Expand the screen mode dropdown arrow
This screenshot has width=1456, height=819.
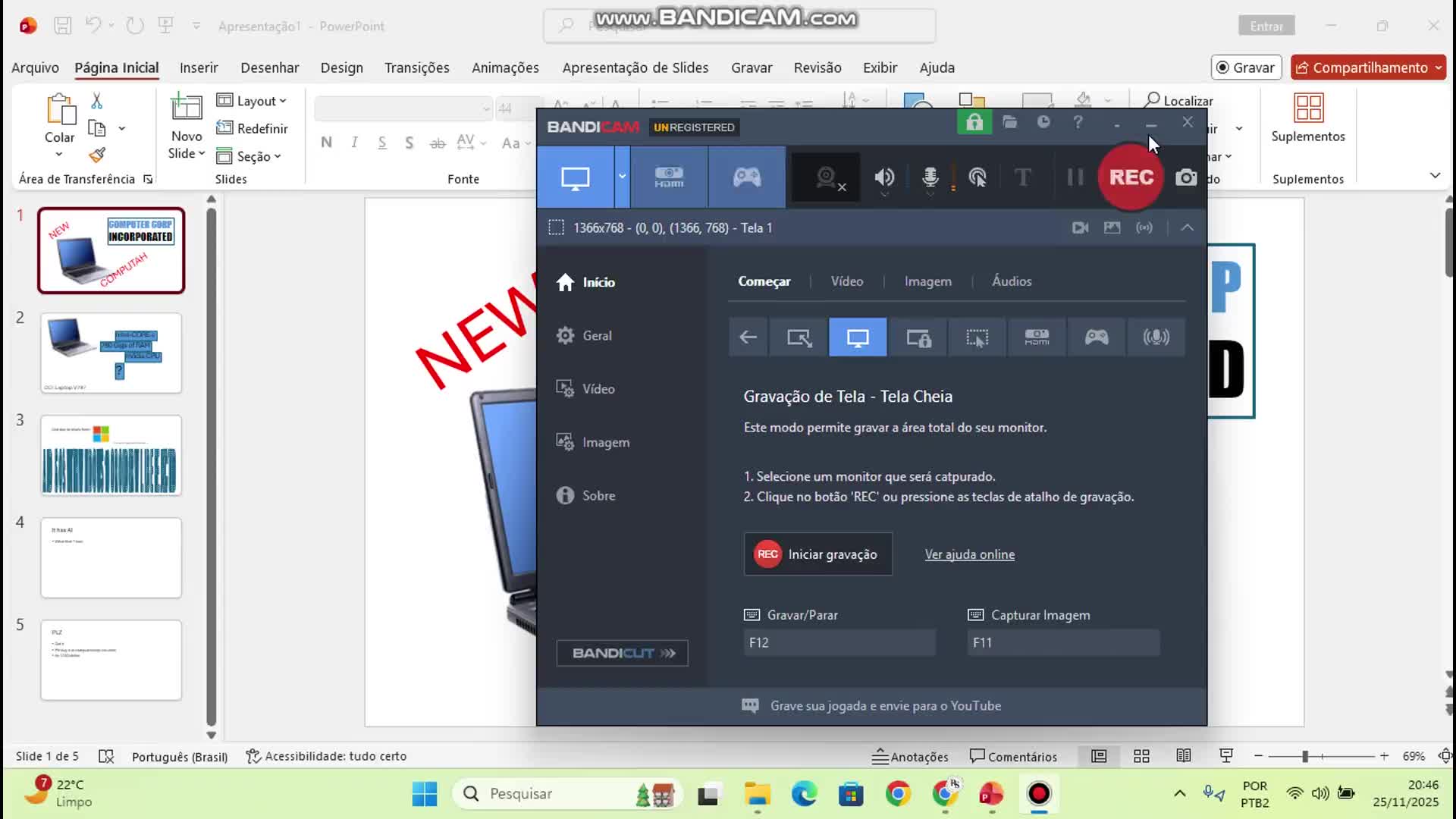coord(622,177)
